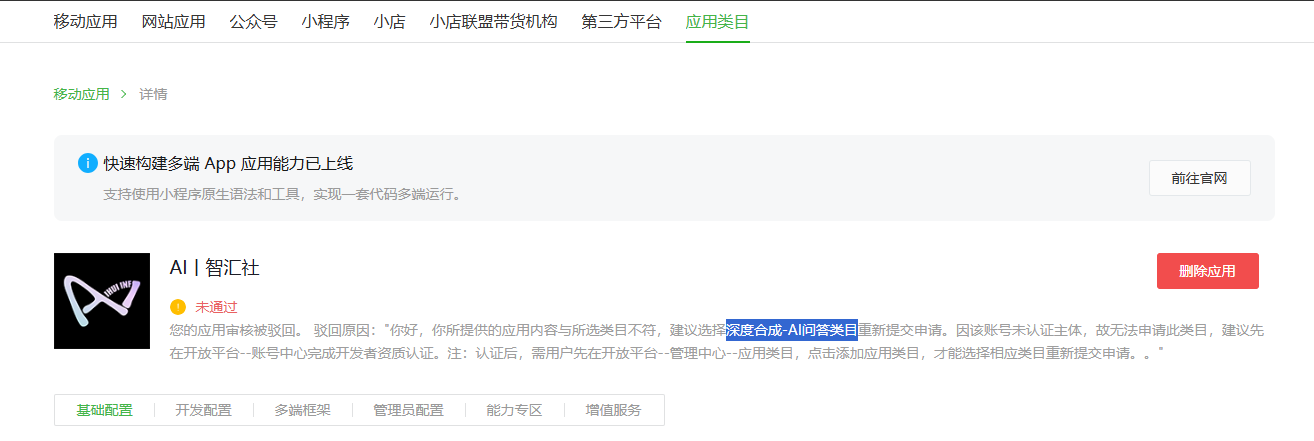Open the 移动应用 top navigation tab
The height and width of the screenshot is (441, 1314).
[86, 21]
